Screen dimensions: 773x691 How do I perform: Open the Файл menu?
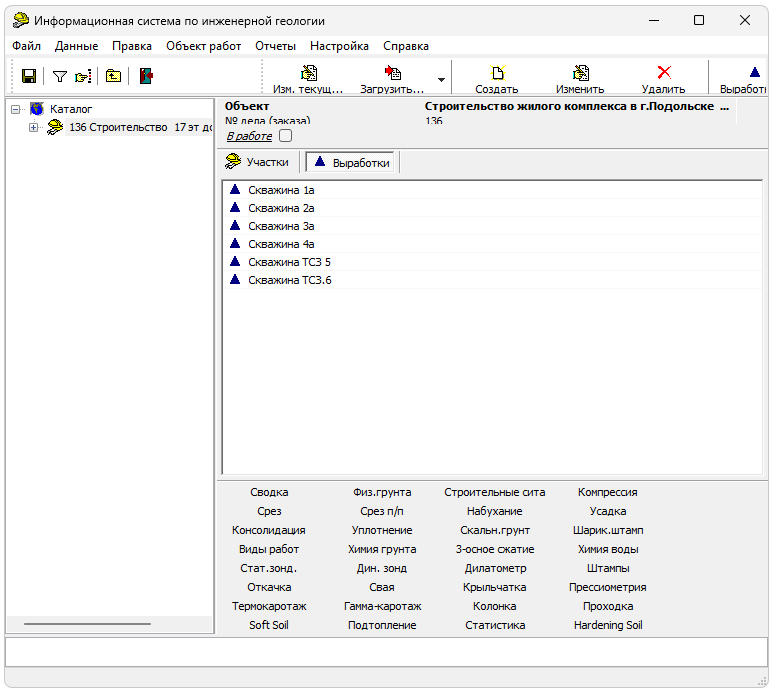(27, 46)
